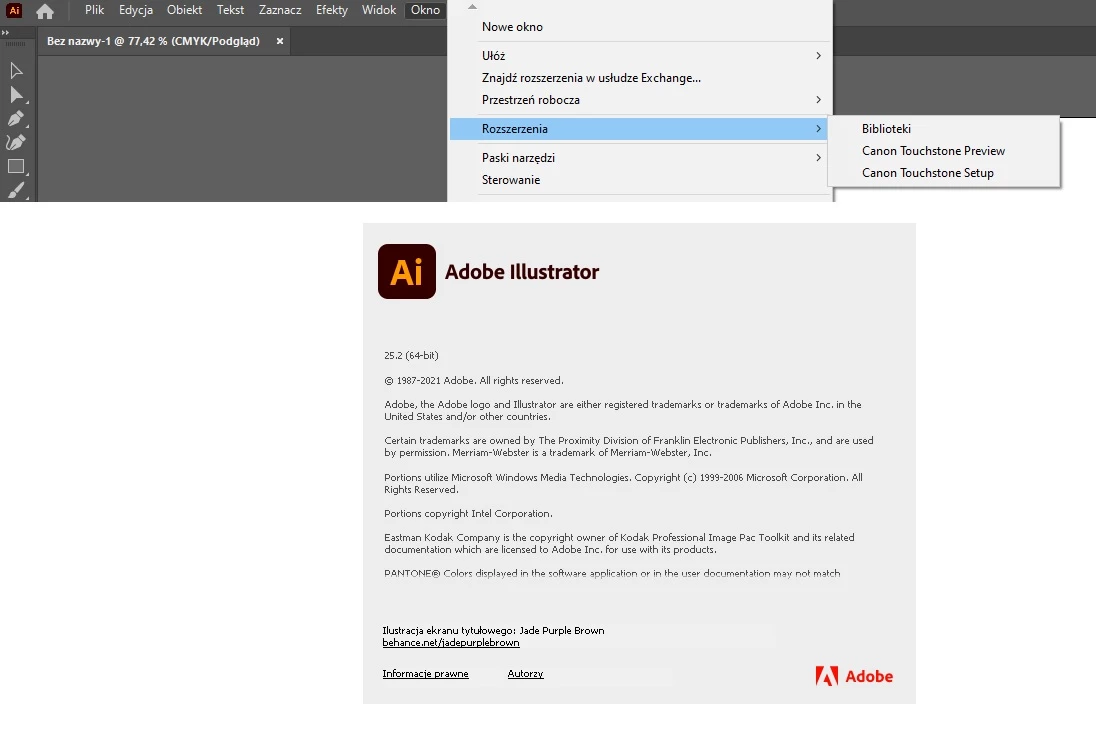The width and height of the screenshot is (1112, 742).
Task: Open the Efekty menu
Action: tap(332, 10)
